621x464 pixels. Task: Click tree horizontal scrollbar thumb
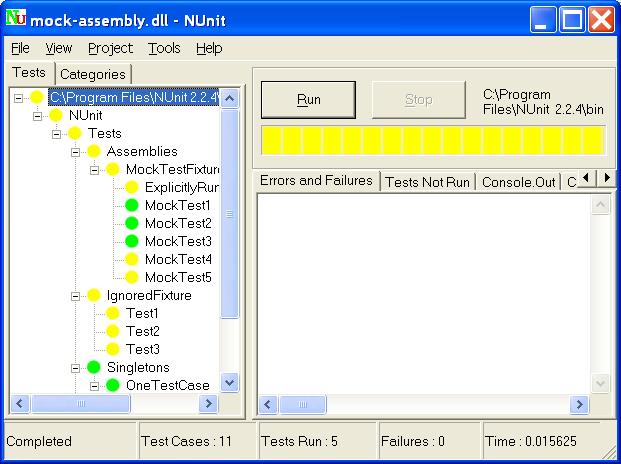[x=81, y=404]
